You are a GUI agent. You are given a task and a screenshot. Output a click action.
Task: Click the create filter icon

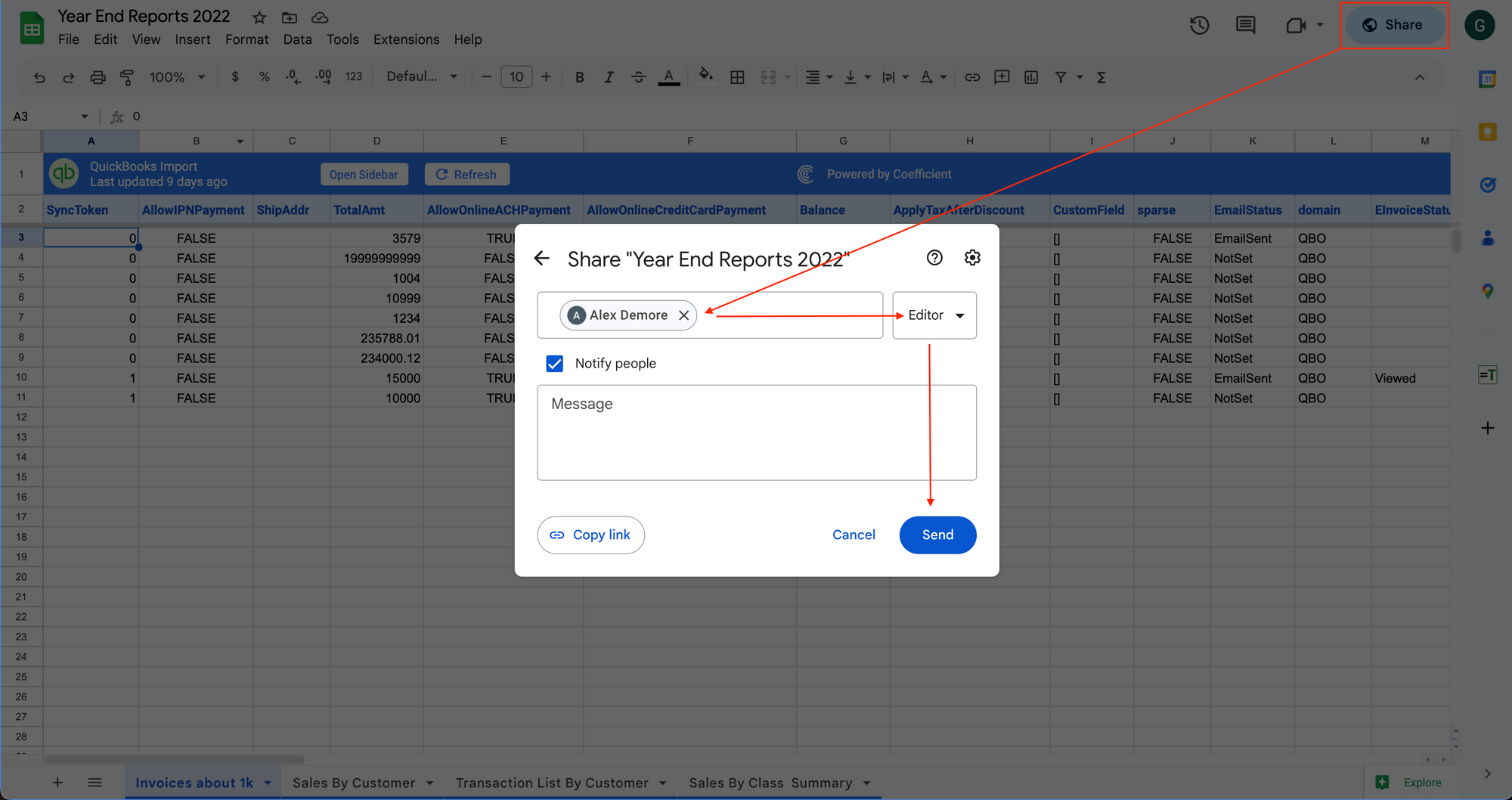click(x=1061, y=77)
